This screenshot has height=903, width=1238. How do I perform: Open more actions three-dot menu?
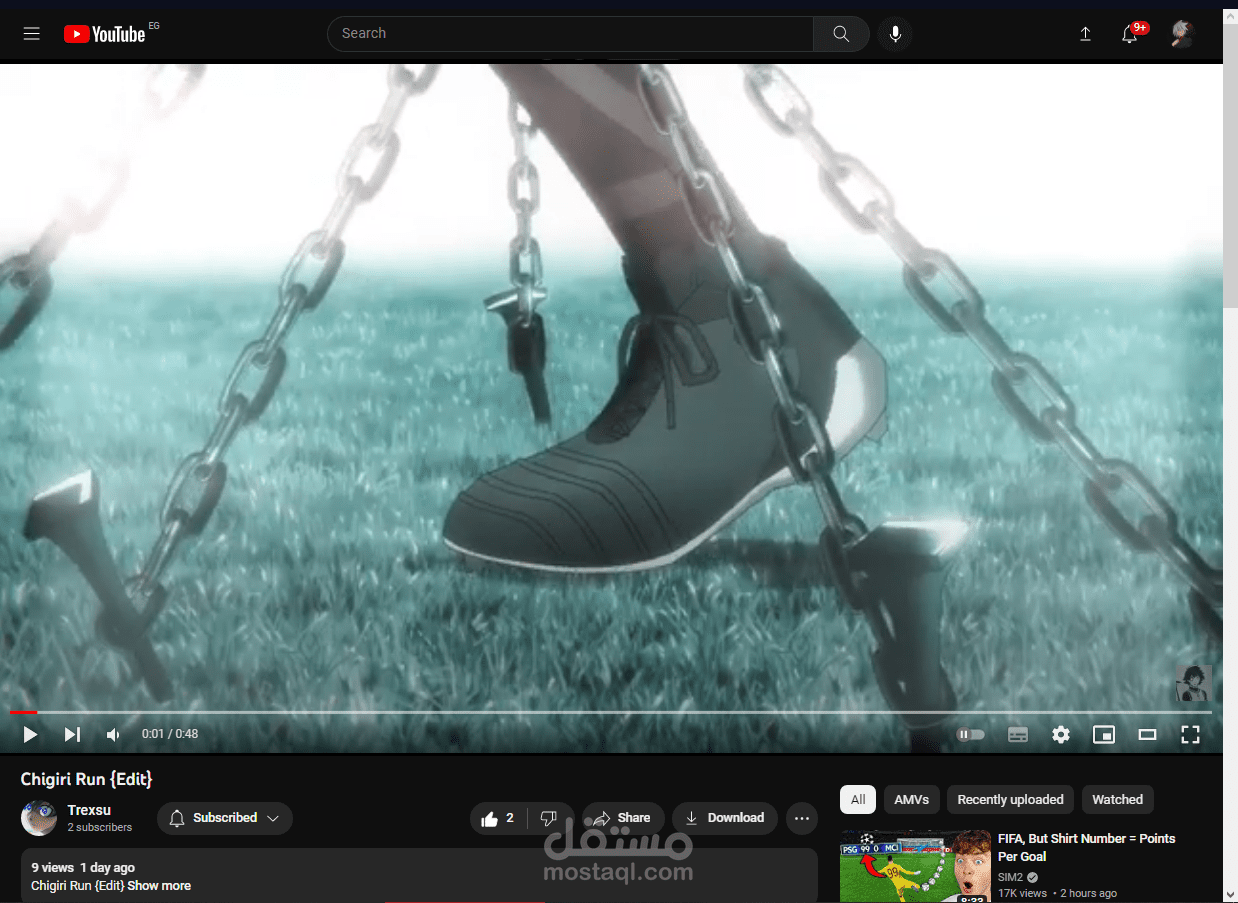point(802,818)
